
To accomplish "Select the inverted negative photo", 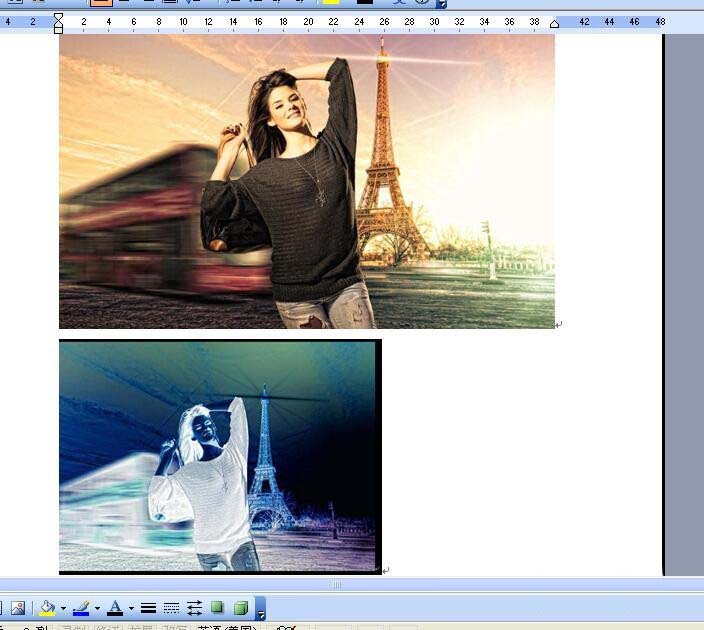I will point(219,456).
